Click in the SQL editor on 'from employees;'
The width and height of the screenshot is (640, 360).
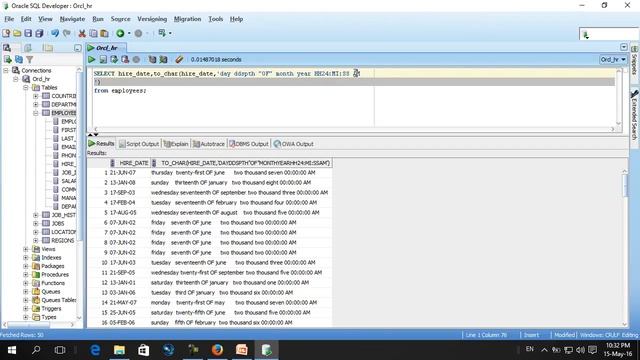coord(120,91)
